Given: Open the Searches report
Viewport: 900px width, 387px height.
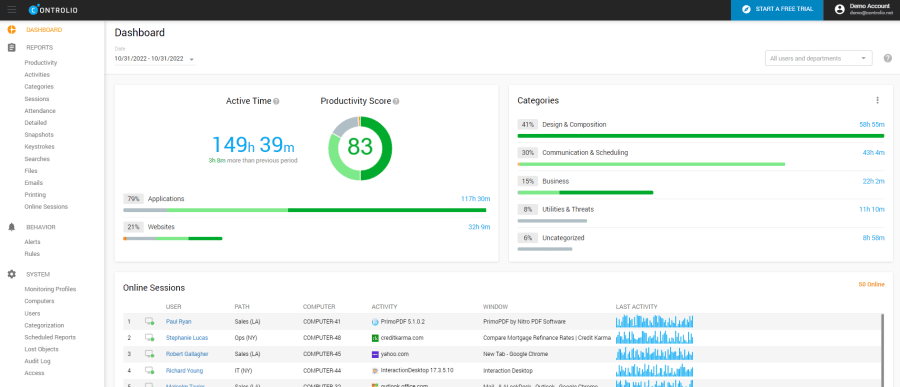Looking at the screenshot, I should [37, 159].
